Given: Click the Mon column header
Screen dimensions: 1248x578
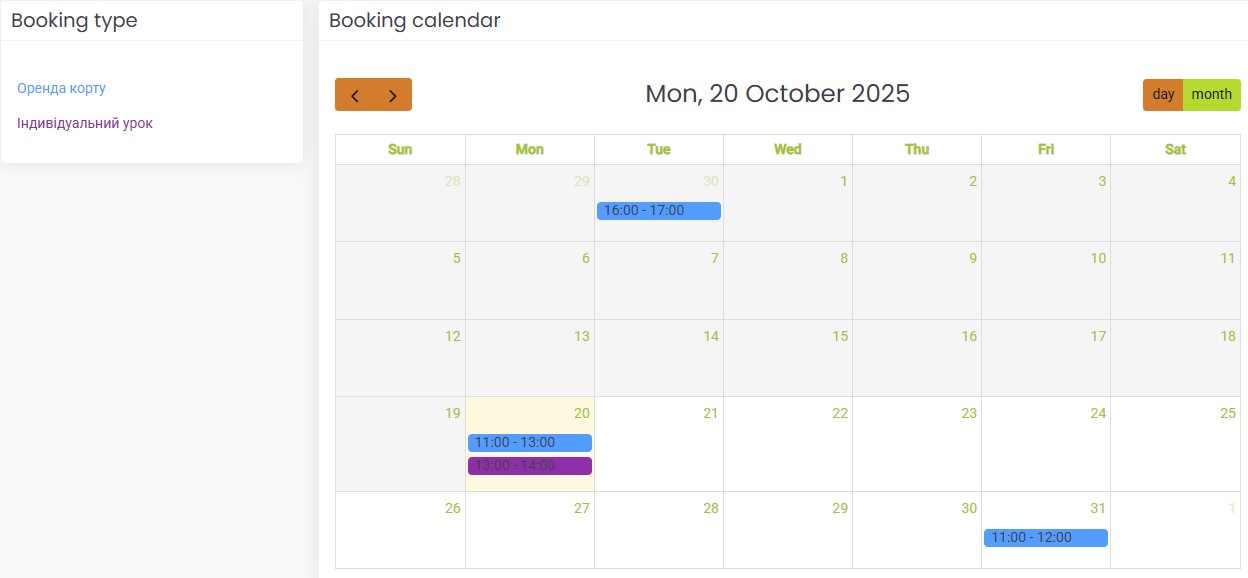Looking at the screenshot, I should (x=529, y=149).
